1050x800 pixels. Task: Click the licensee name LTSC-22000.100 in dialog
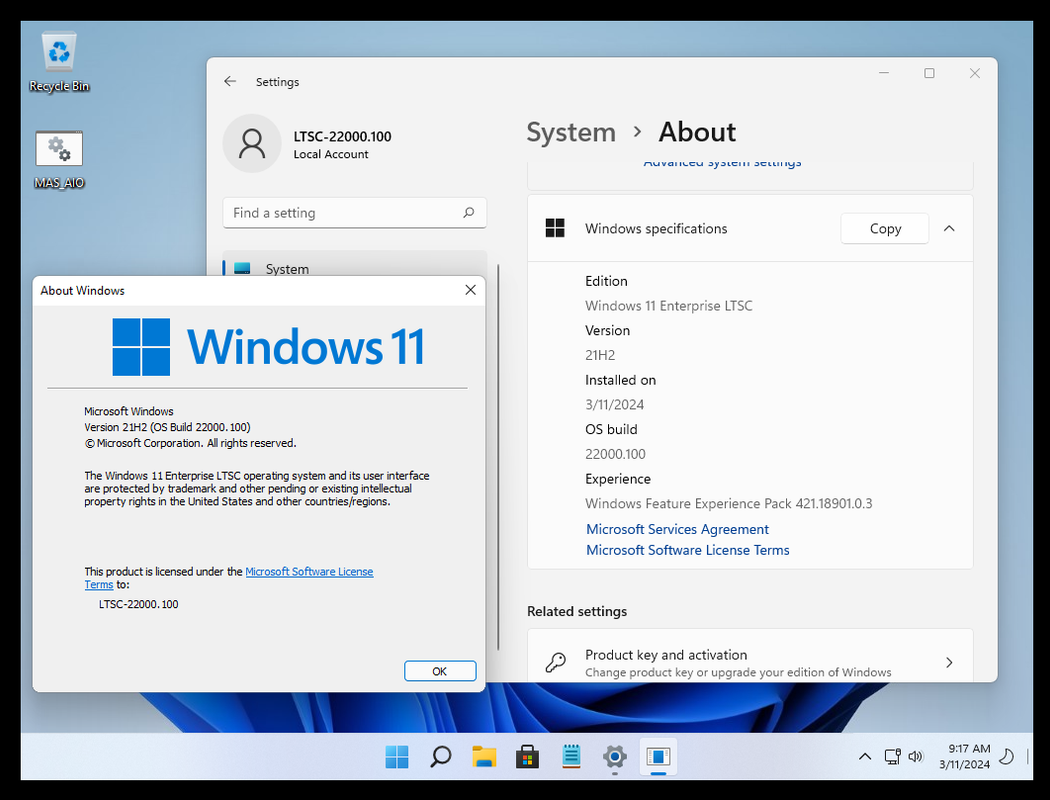pos(139,604)
